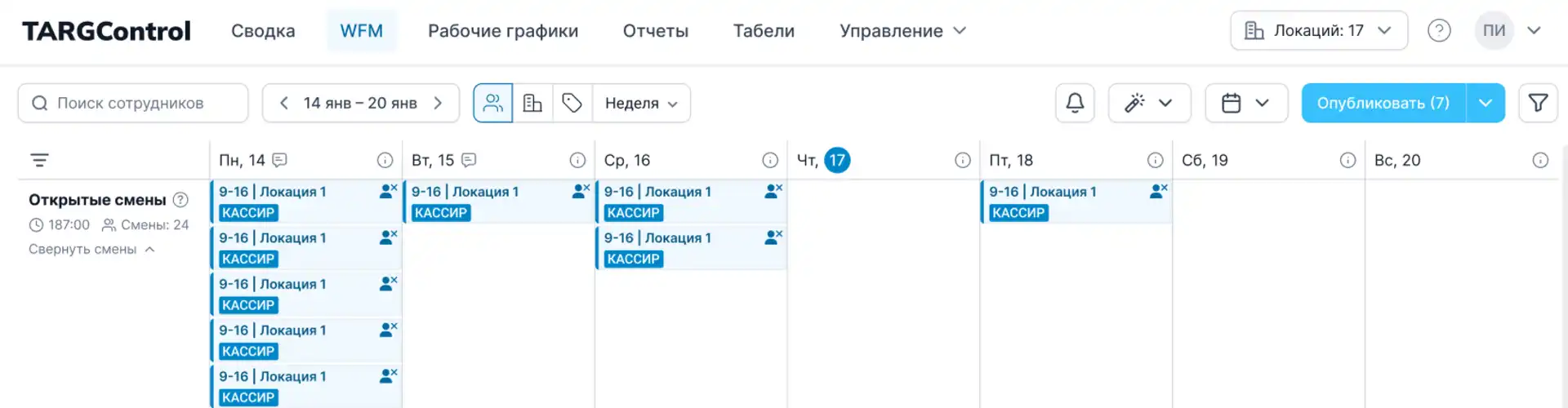Viewport: 1568px width, 408px height.
Task: Go to Отчеты tab
Action: (x=656, y=31)
